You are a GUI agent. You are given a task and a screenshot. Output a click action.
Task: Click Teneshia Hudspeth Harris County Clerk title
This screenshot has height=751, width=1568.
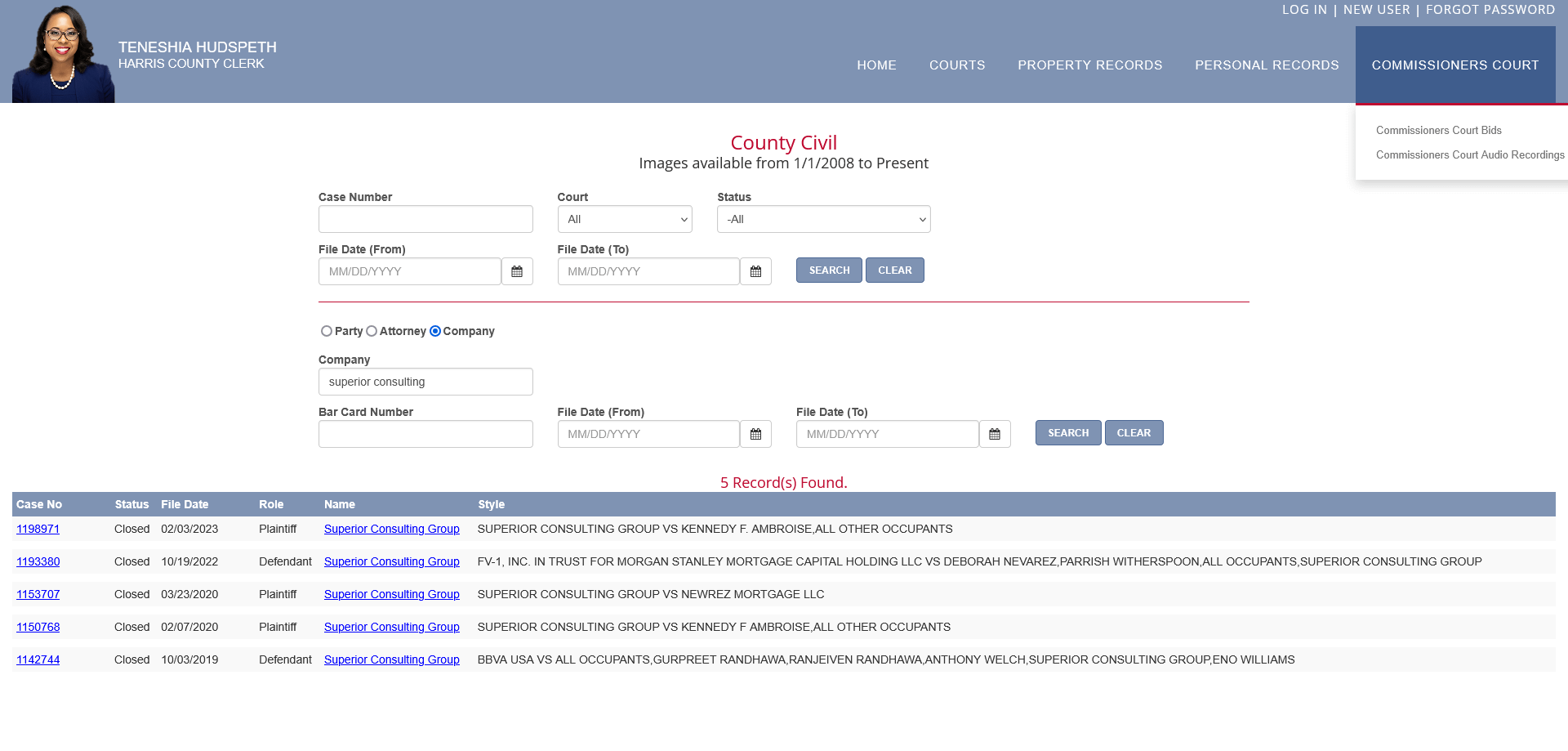tap(197, 55)
